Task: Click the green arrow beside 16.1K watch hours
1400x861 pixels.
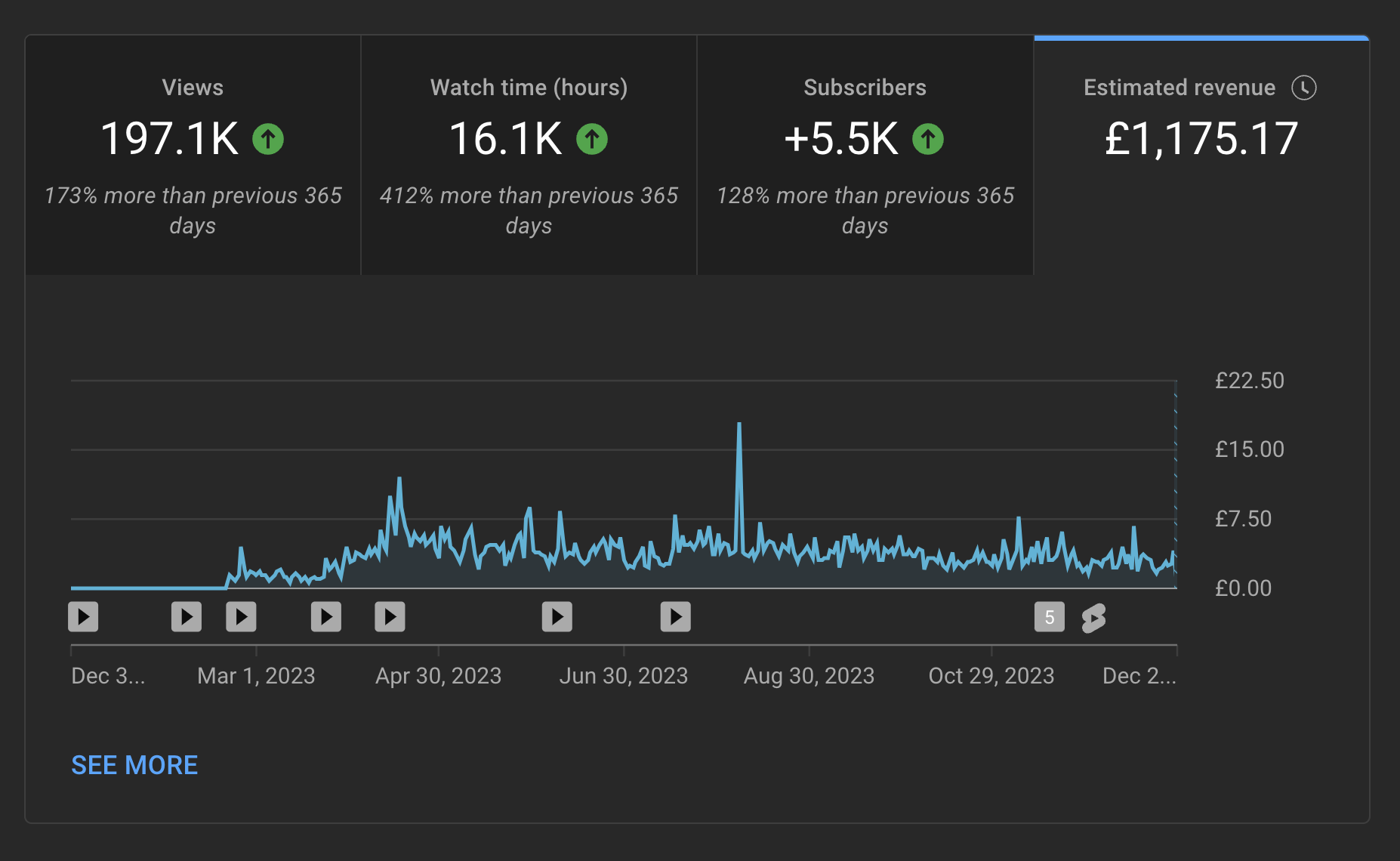Action: (592, 138)
